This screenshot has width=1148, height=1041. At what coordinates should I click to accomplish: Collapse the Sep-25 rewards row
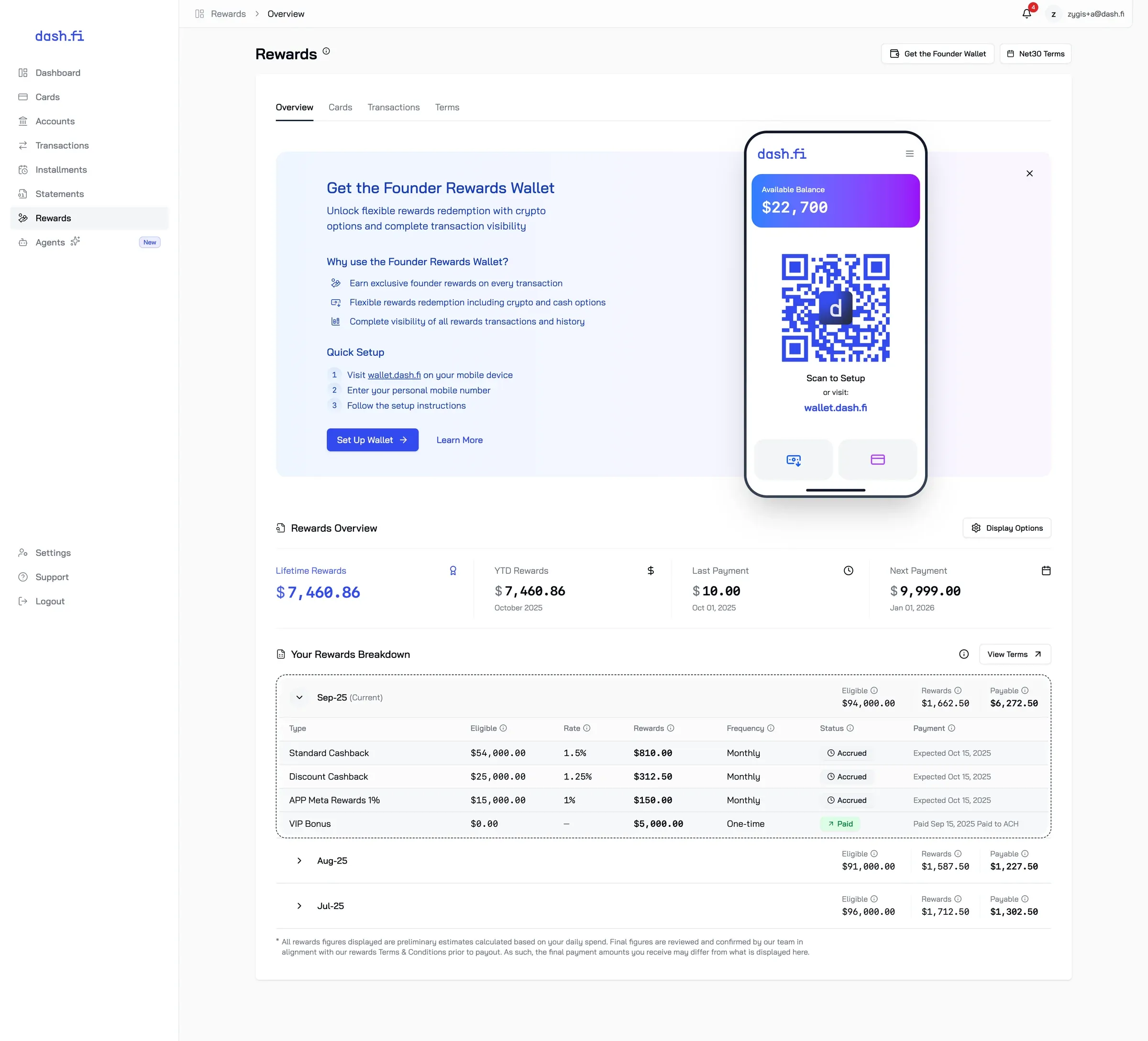299,697
